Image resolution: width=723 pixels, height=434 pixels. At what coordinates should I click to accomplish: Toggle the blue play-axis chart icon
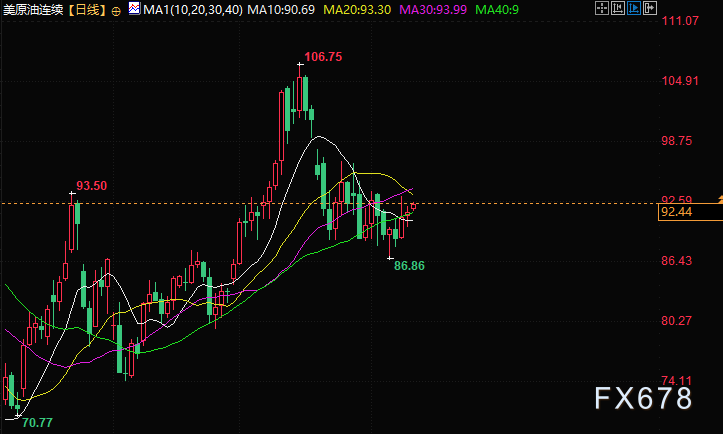[634, 8]
